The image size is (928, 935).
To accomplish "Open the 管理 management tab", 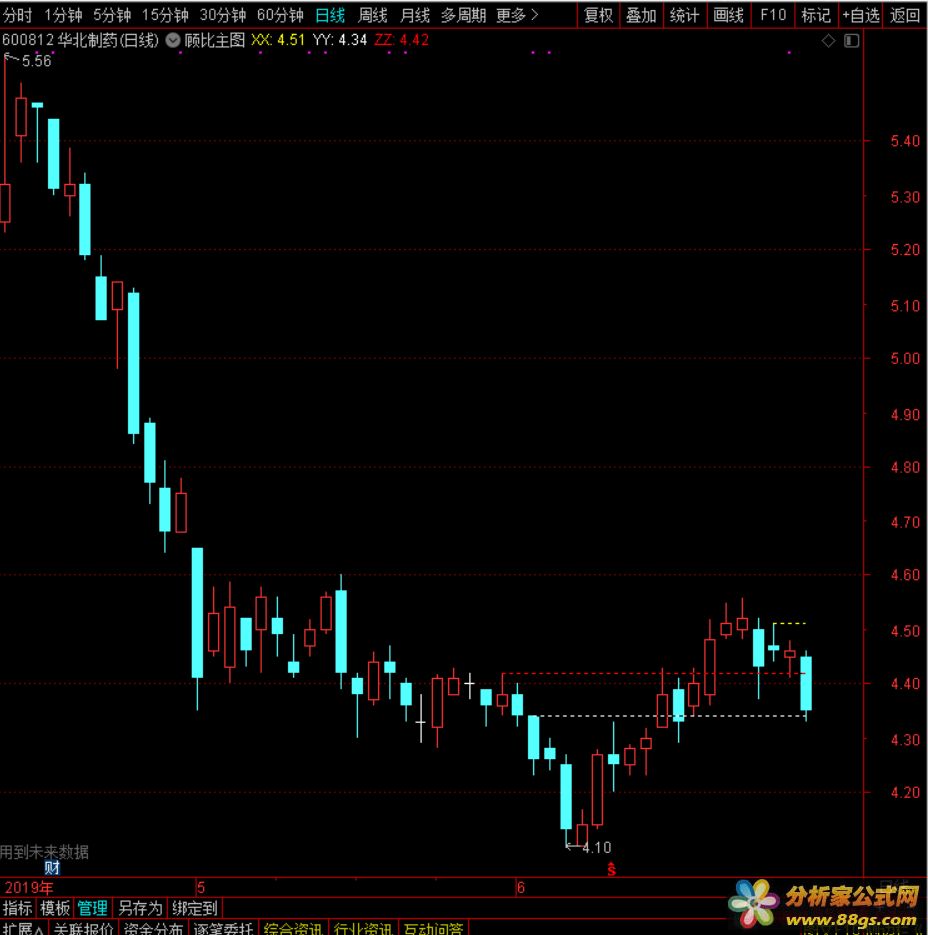I will [92, 908].
